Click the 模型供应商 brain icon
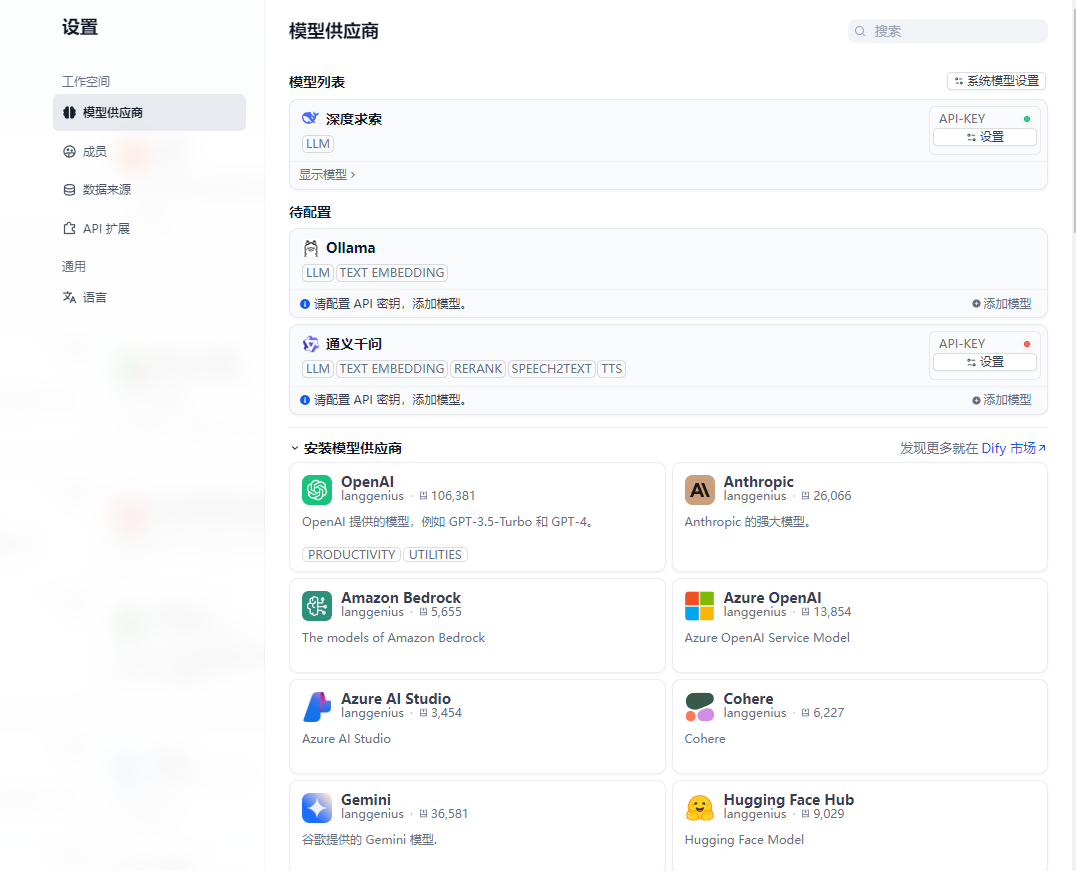Image resolution: width=1076 pixels, height=871 pixels. (x=69, y=113)
